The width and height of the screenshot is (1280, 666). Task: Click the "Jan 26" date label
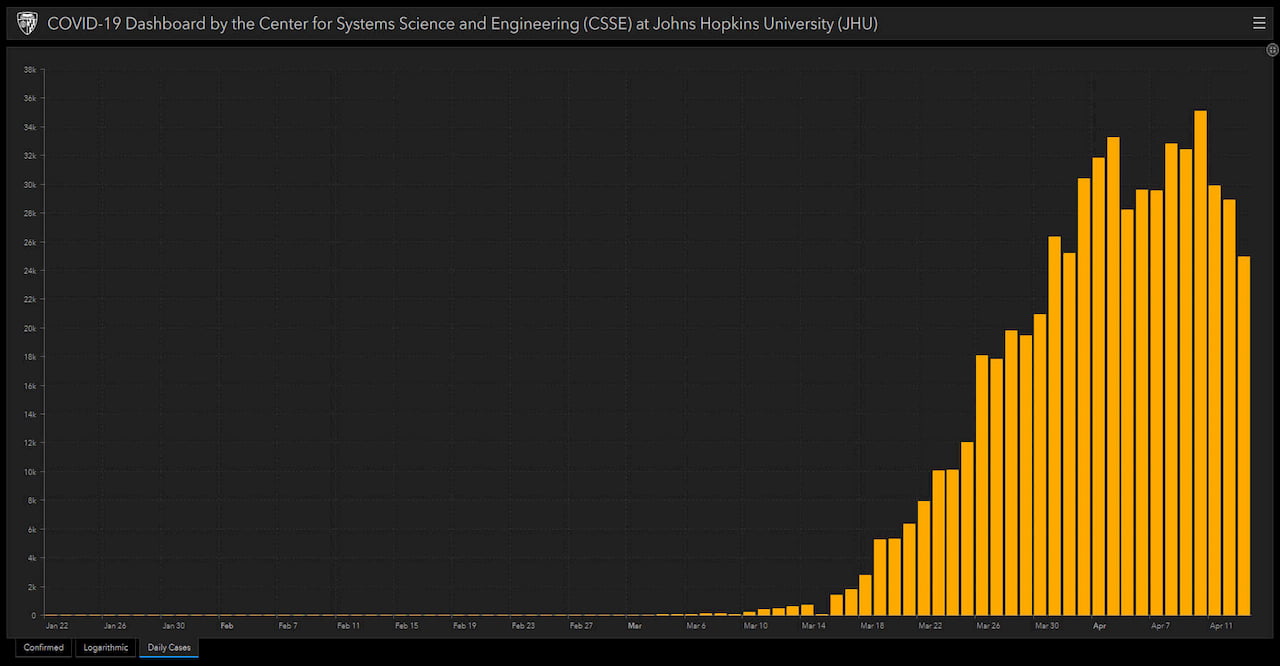click(115, 626)
